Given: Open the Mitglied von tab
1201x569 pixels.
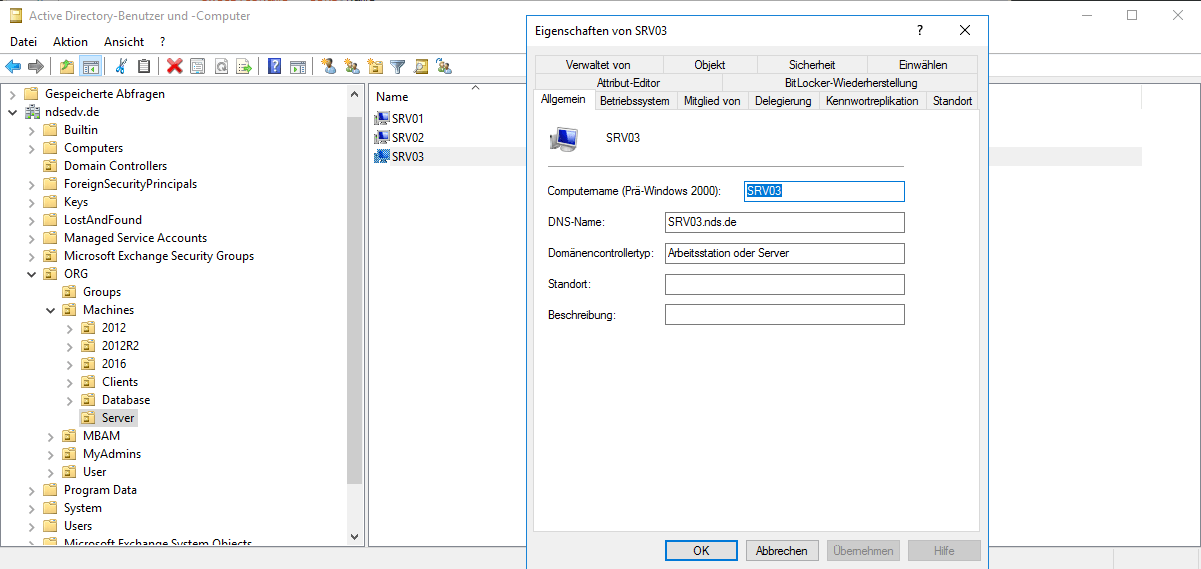Looking at the screenshot, I should point(712,101).
